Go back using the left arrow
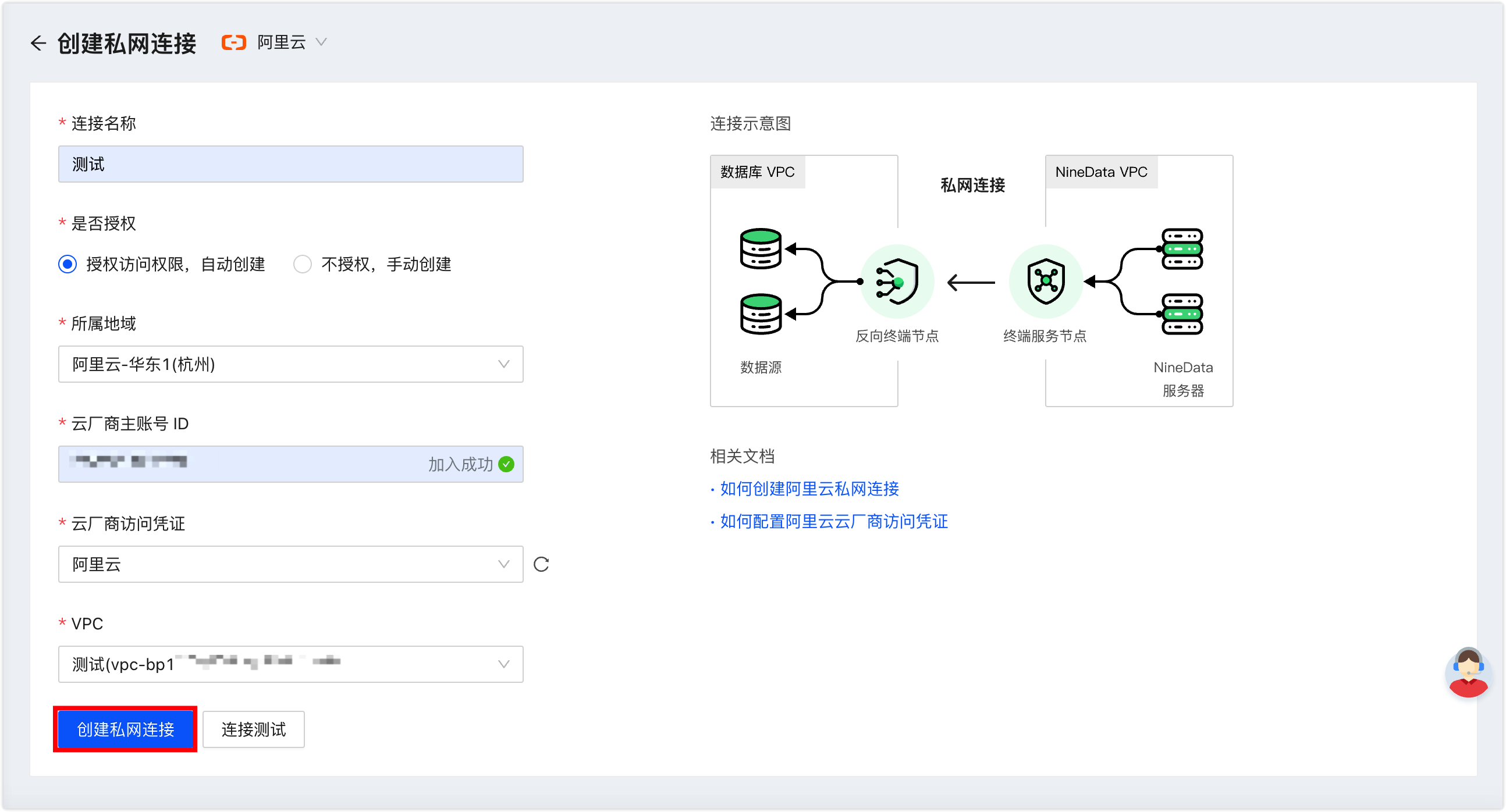The width and height of the screenshot is (1506, 812). pos(38,42)
